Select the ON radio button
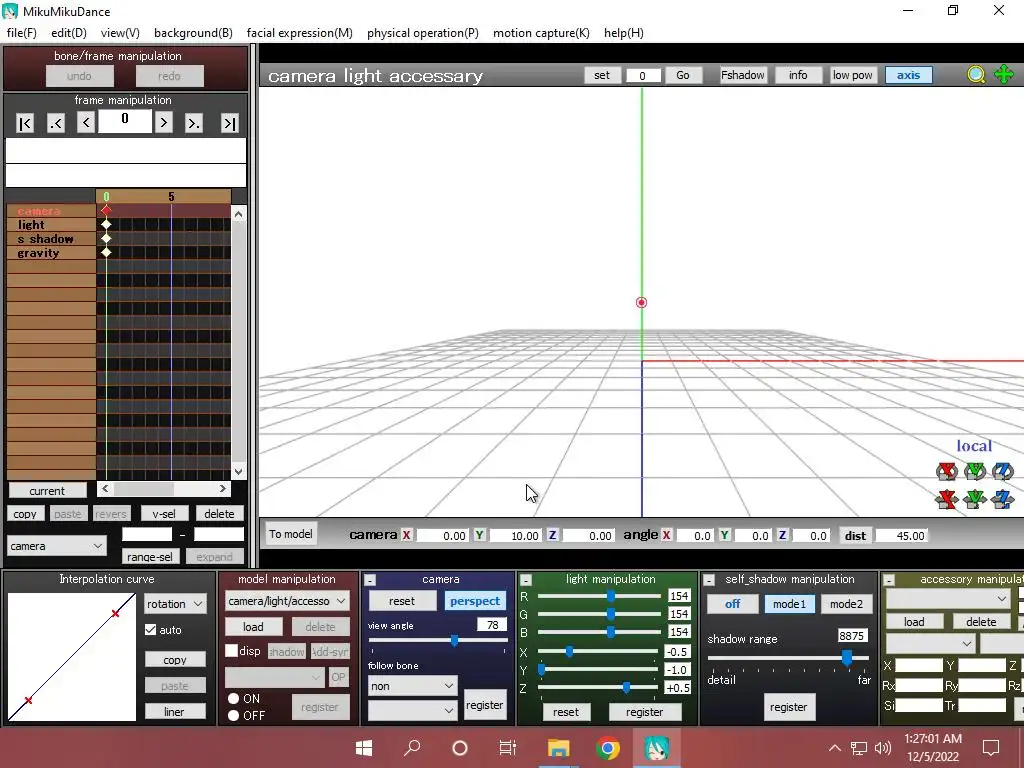 [233, 698]
